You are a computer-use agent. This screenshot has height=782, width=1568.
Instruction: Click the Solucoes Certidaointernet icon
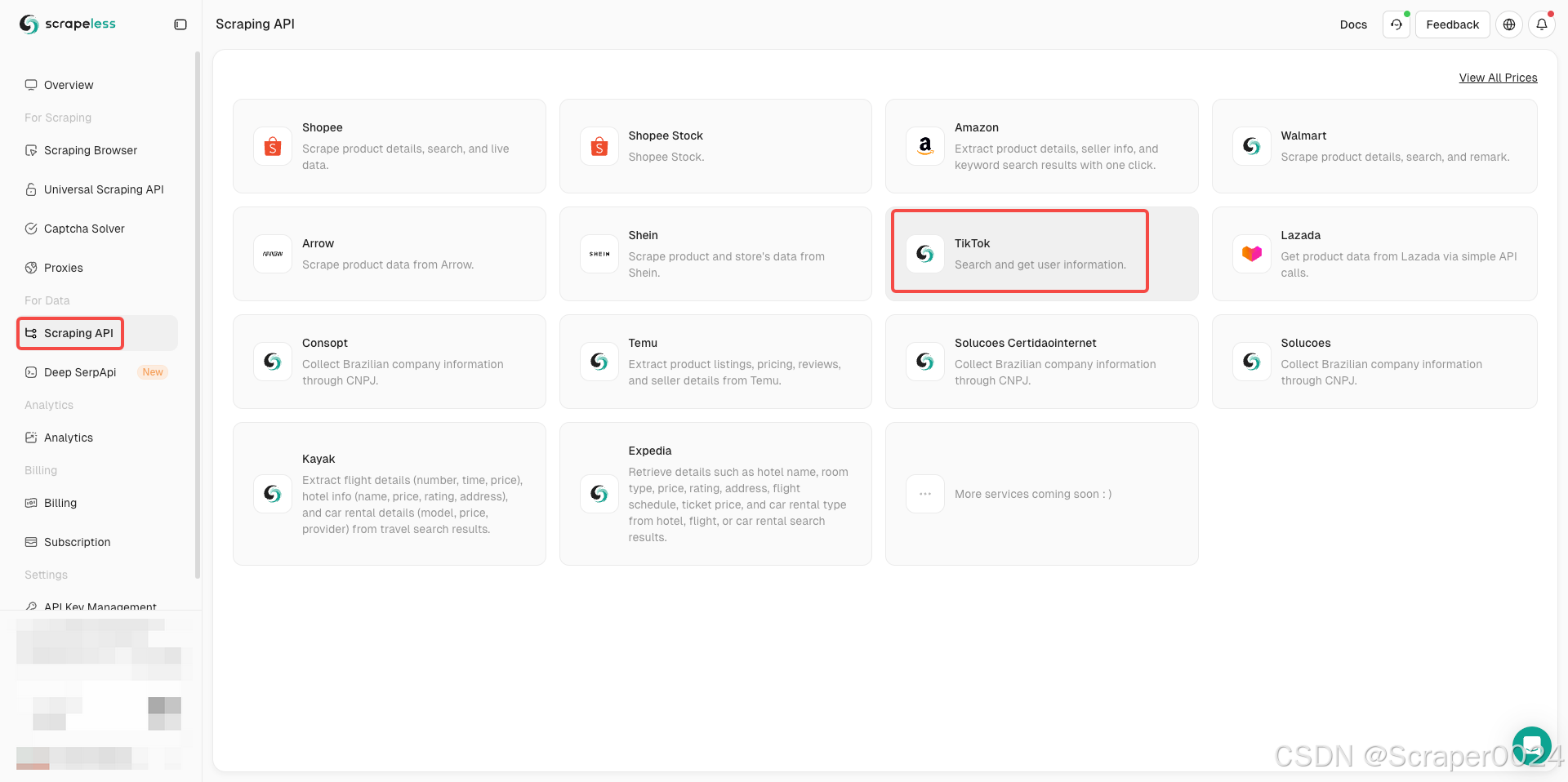(925, 362)
